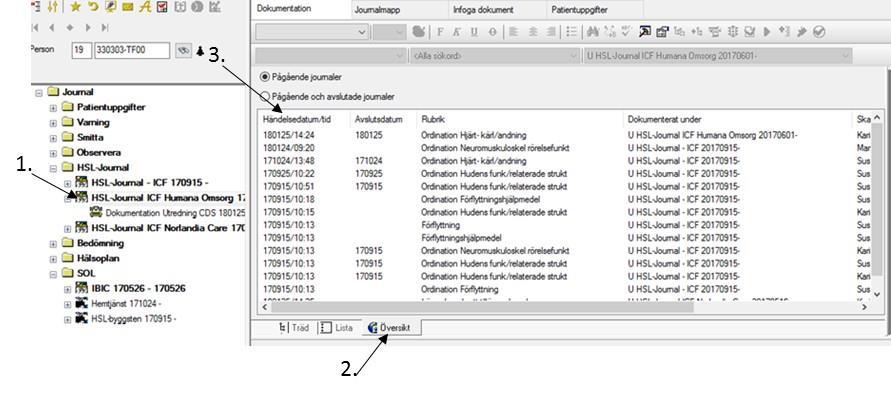This screenshot has height=396, width=891.
Task: Align text right in documentation toolbar
Action: click(x=551, y=32)
